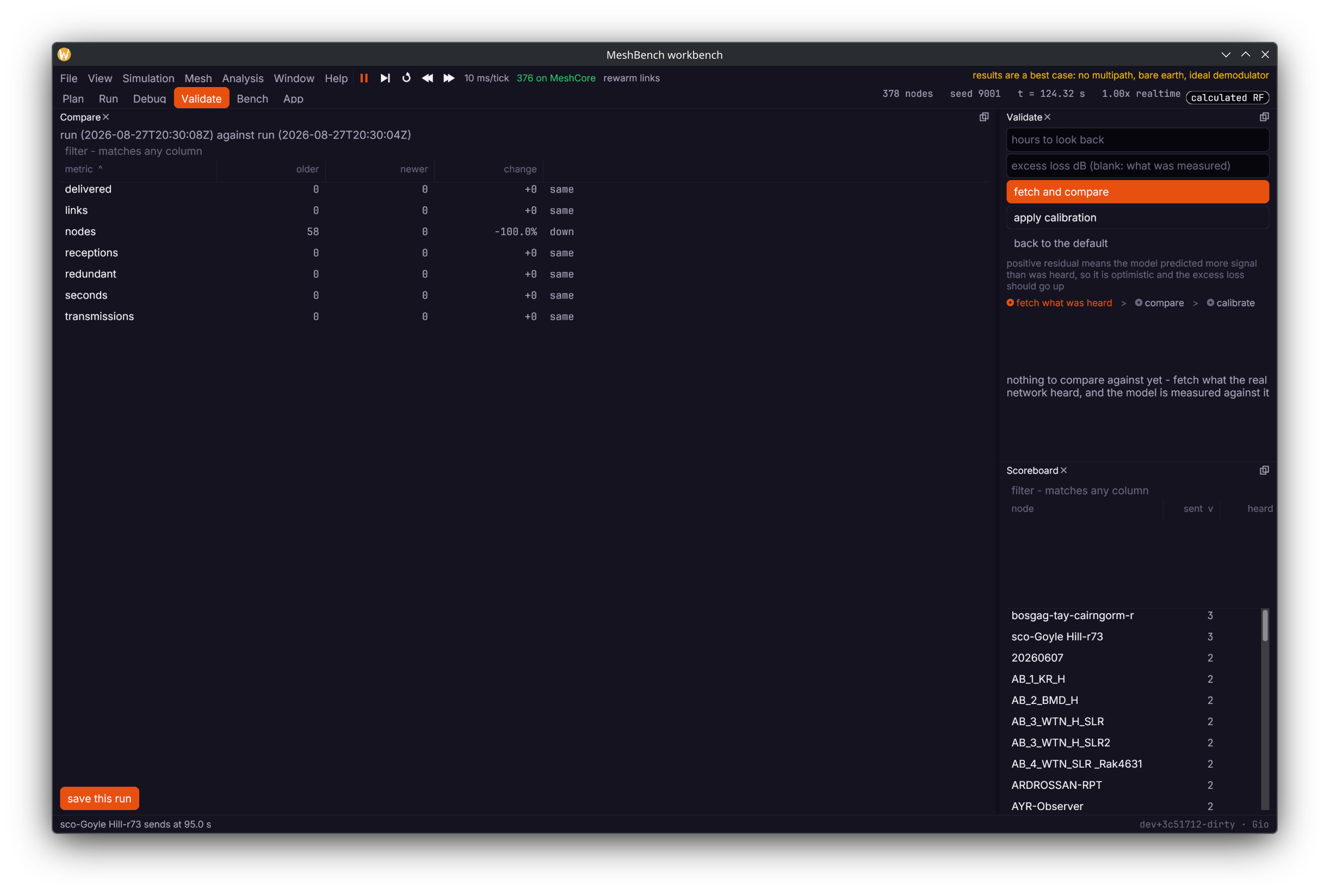The height and width of the screenshot is (896, 1330).
Task: Click the dev+3c51712-dirty version text
Action: [1186, 824]
